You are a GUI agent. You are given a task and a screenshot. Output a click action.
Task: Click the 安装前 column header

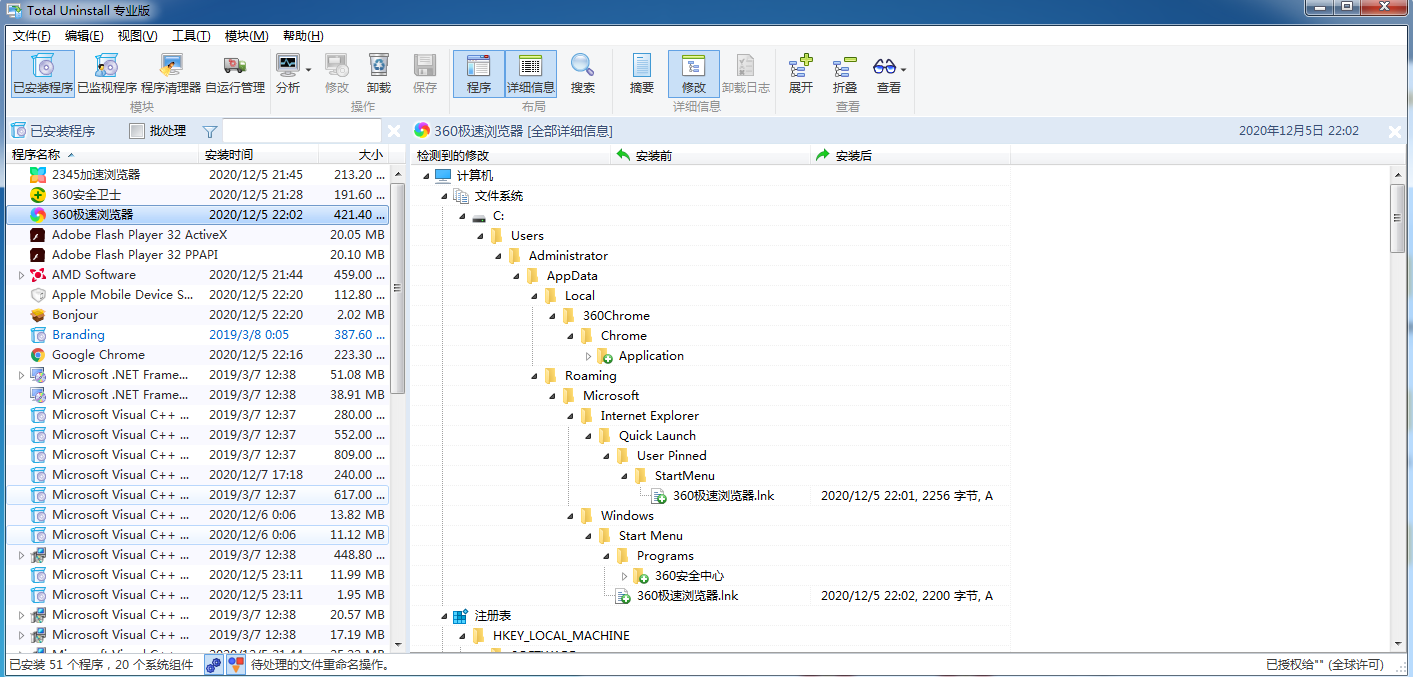pos(710,155)
